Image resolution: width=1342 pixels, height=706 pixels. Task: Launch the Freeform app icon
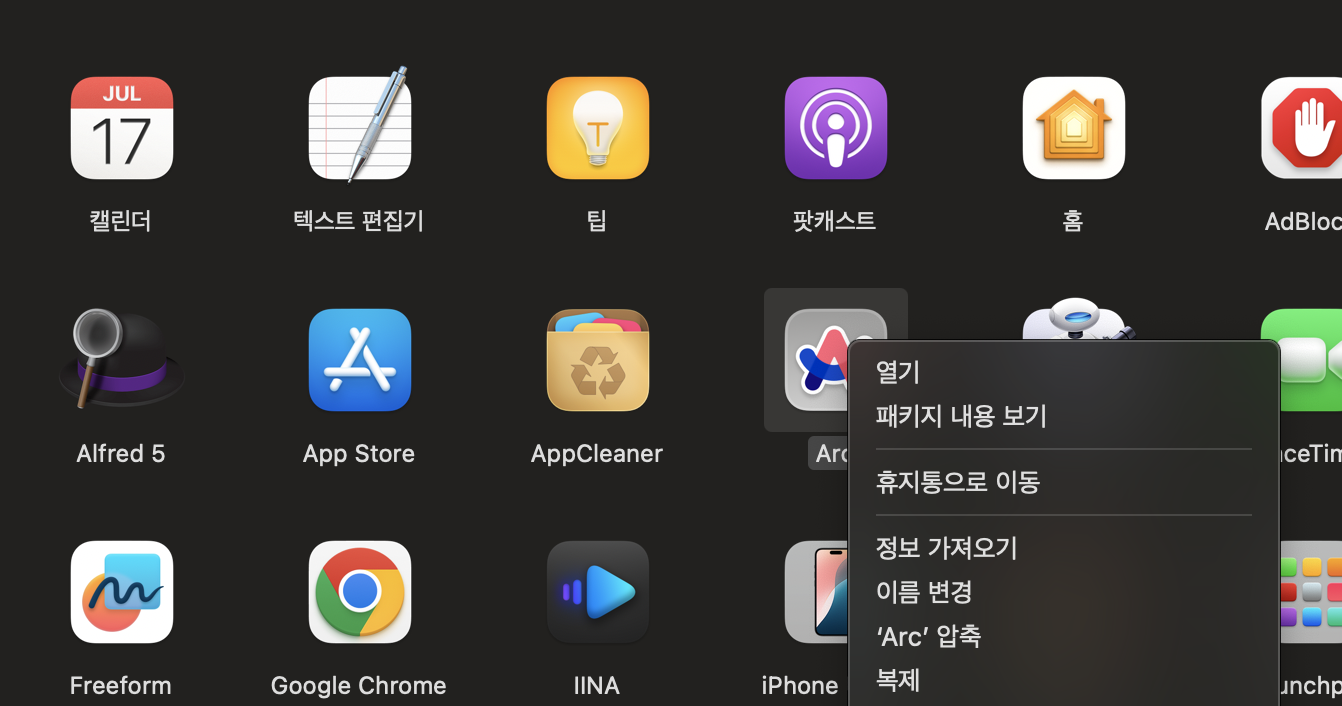122,592
